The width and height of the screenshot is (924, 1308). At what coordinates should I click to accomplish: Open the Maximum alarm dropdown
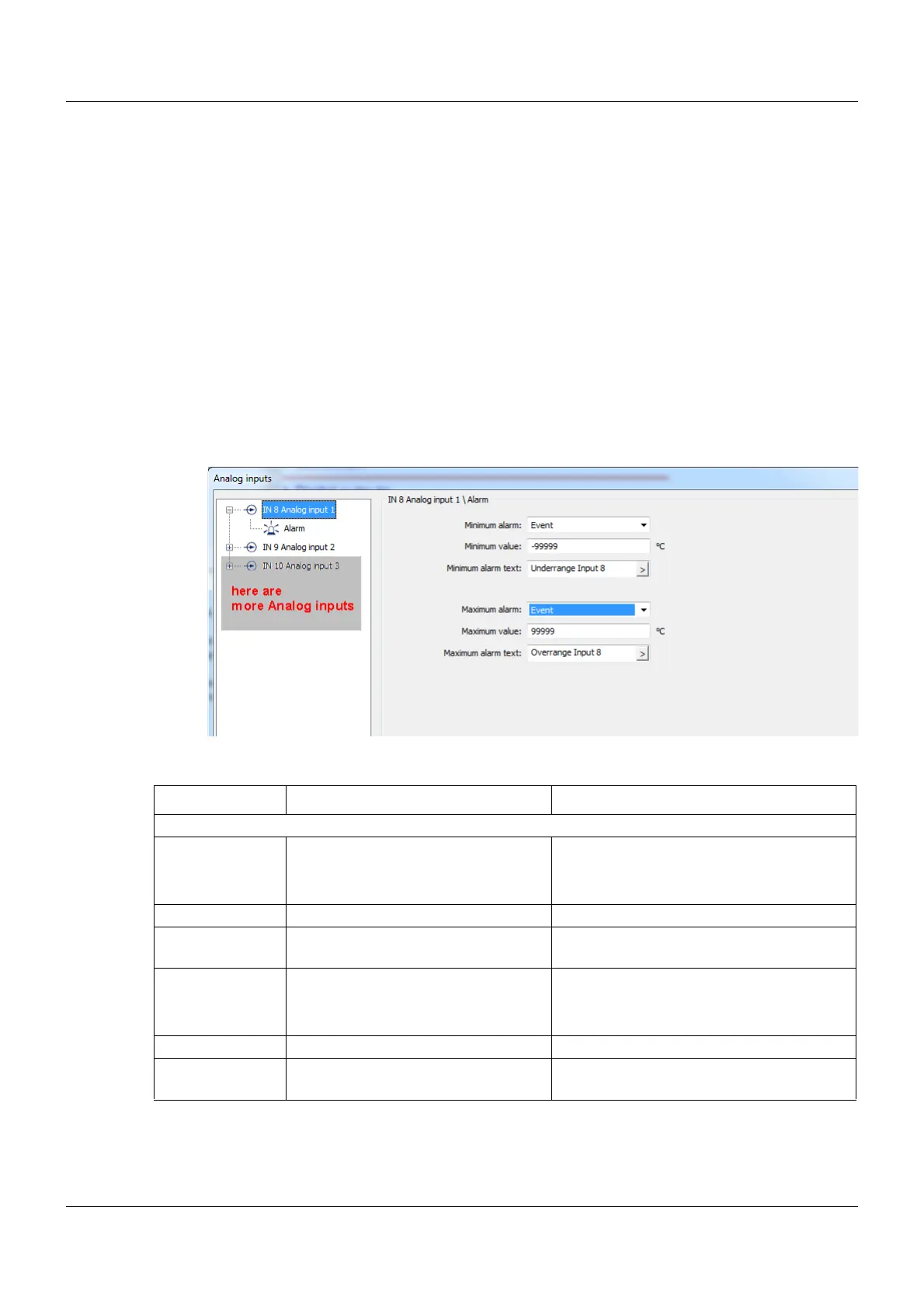pos(589,611)
